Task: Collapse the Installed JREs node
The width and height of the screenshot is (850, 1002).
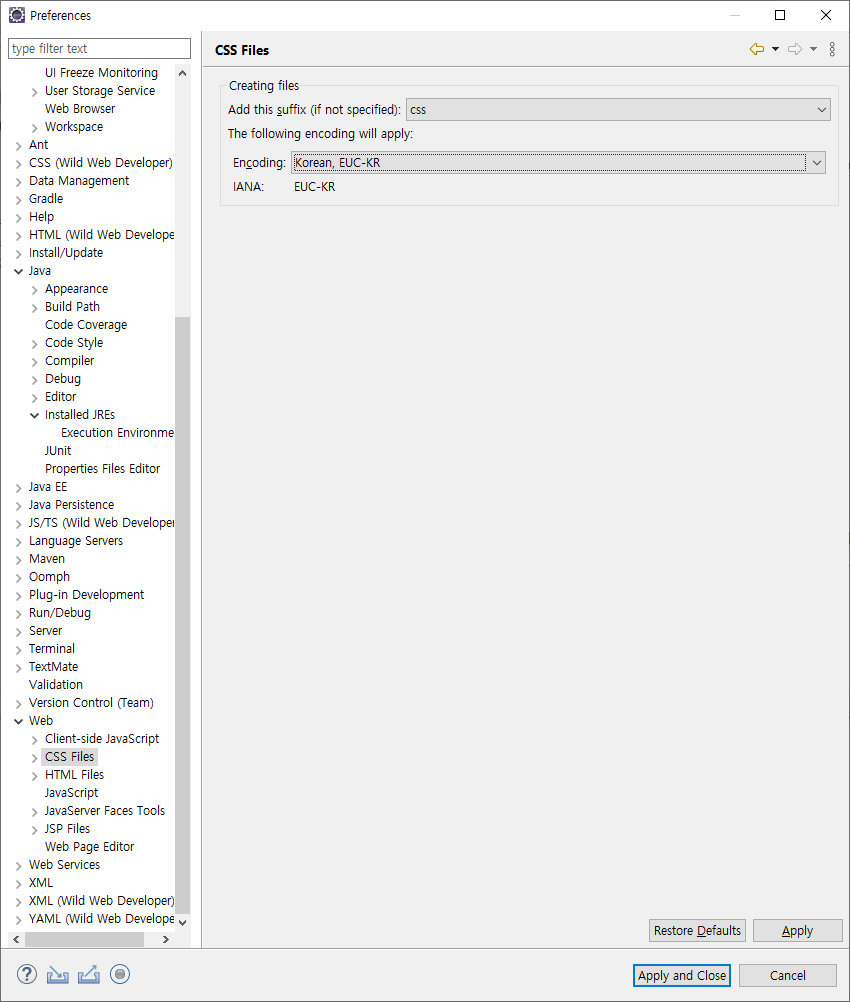Action: click(x=35, y=415)
